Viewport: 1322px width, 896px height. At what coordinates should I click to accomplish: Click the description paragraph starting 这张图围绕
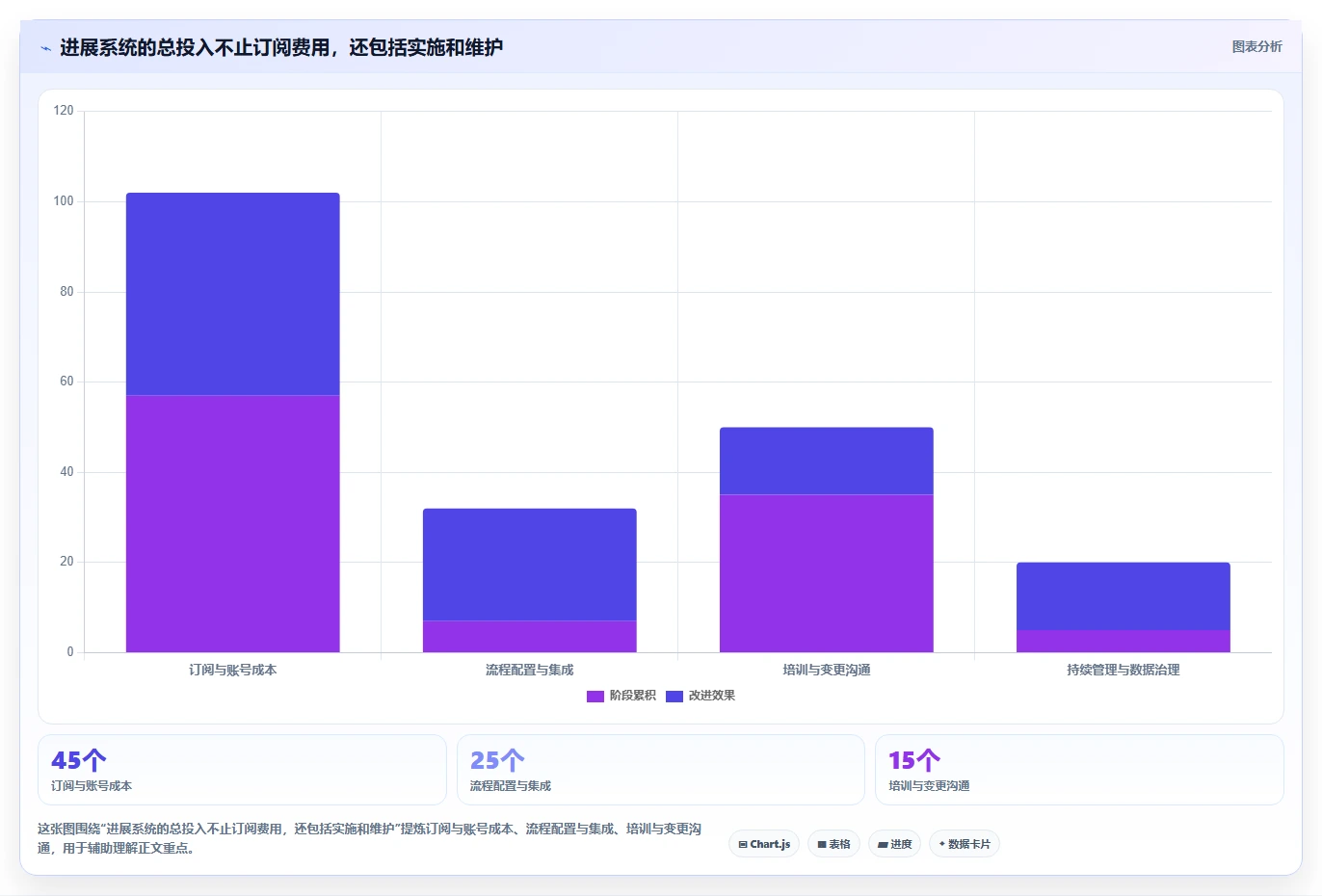tap(370, 838)
